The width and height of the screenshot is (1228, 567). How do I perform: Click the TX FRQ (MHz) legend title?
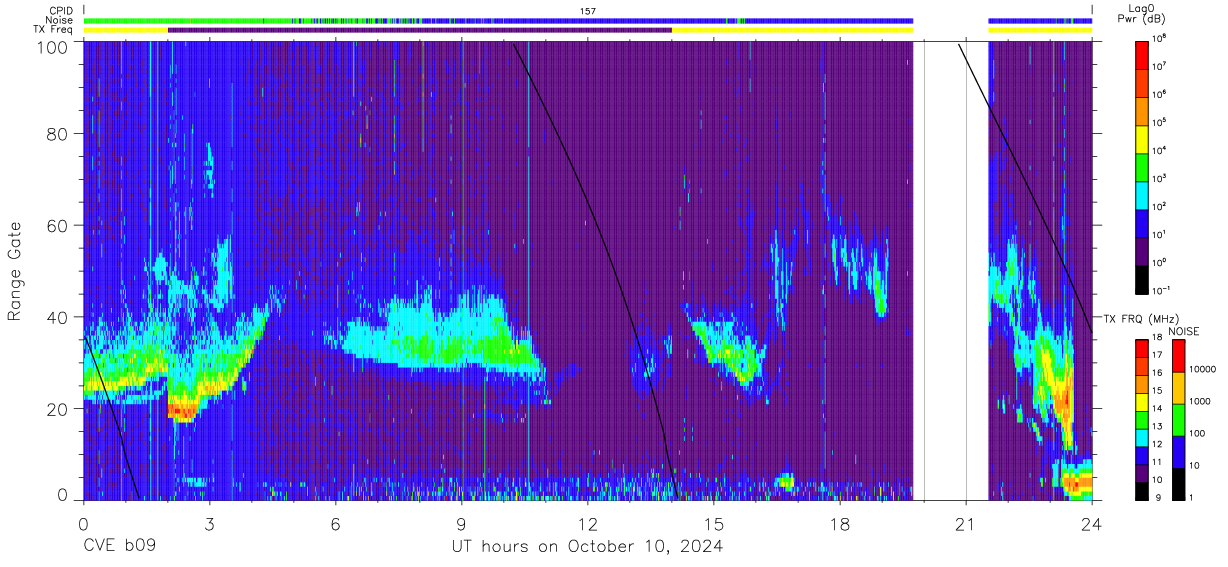tap(1140, 318)
